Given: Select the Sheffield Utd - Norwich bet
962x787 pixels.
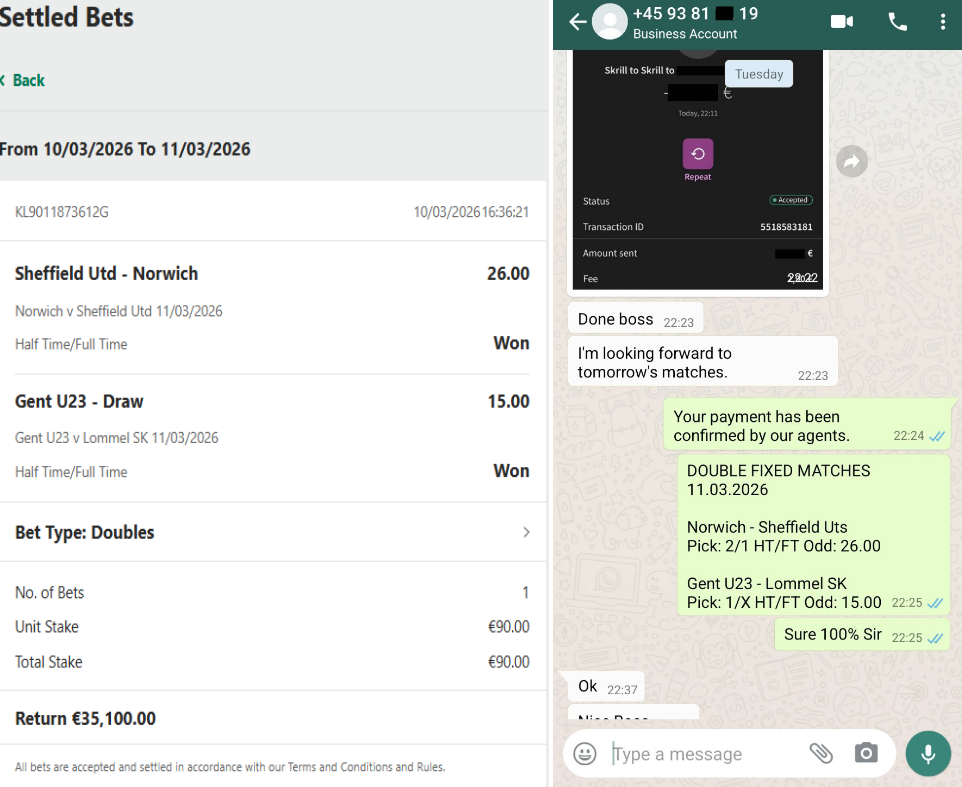Looking at the screenshot, I should [x=272, y=308].
